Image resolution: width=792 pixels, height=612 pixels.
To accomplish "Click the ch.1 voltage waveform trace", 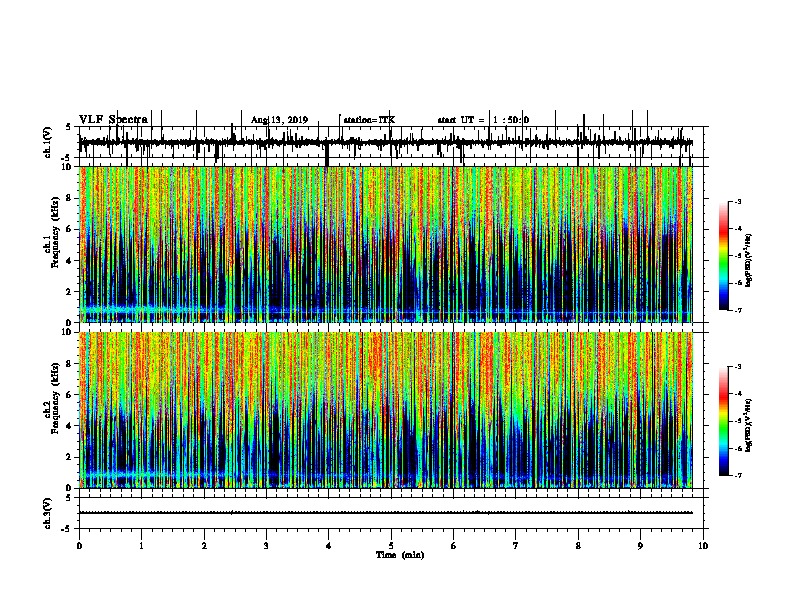I will 386,143.
